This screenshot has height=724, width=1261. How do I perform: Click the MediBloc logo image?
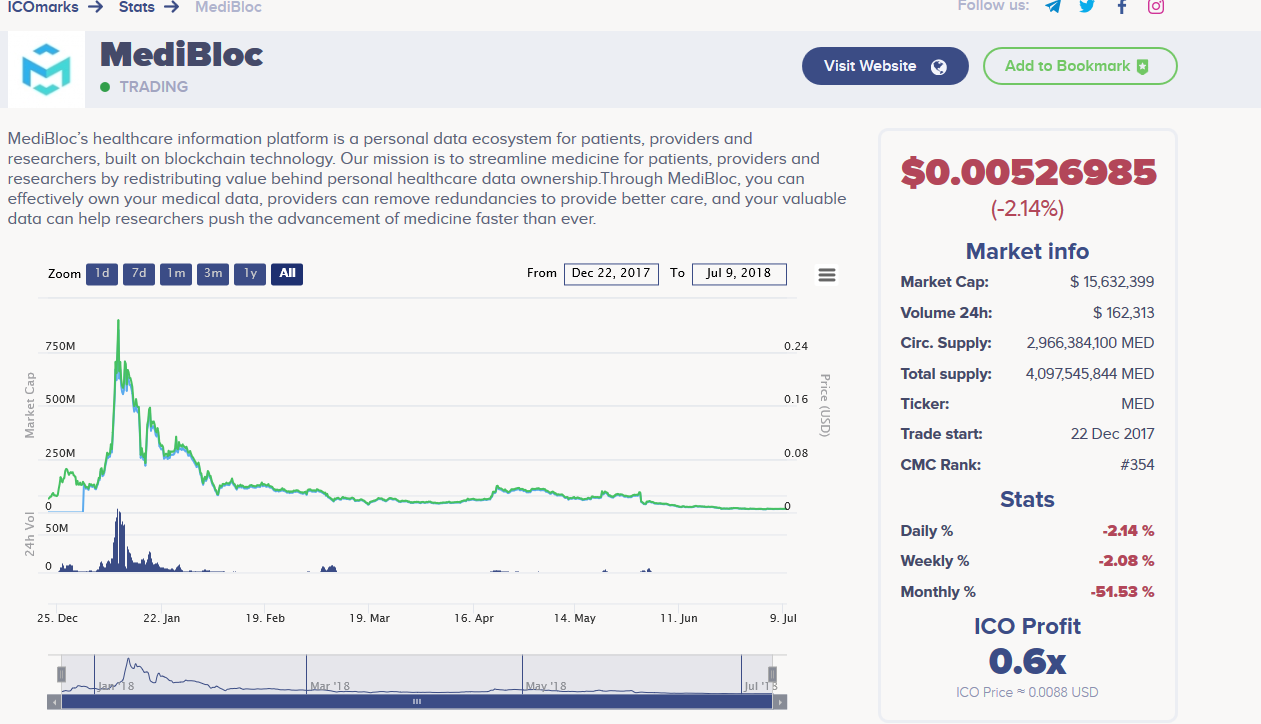pos(46,69)
